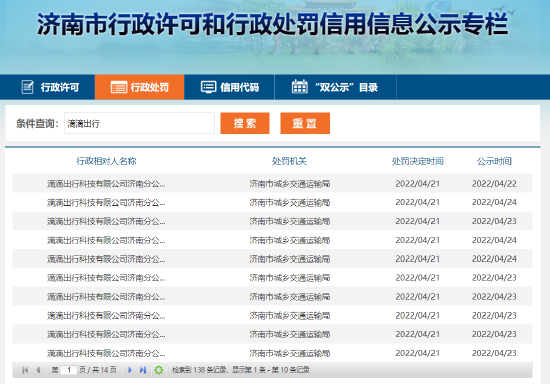Click the 搜索 search button
The image size is (550, 384).
(x=245, y=123)
